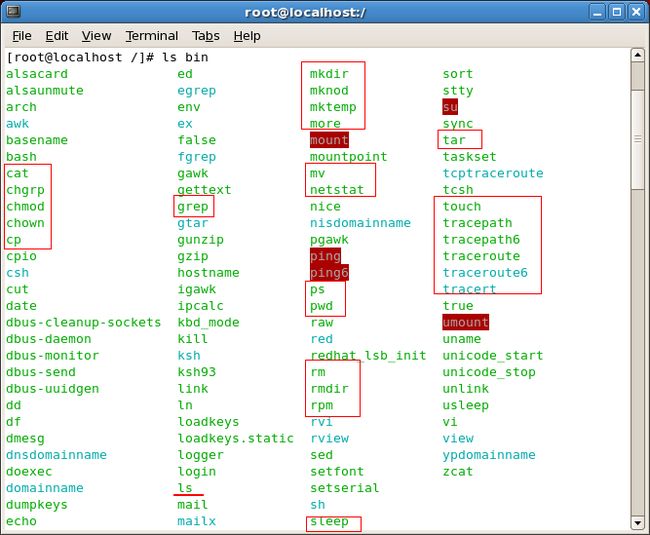This screenshot has width=650, height=535.
Task: Click the 'ypdomainname' entry
Action: 489,455
